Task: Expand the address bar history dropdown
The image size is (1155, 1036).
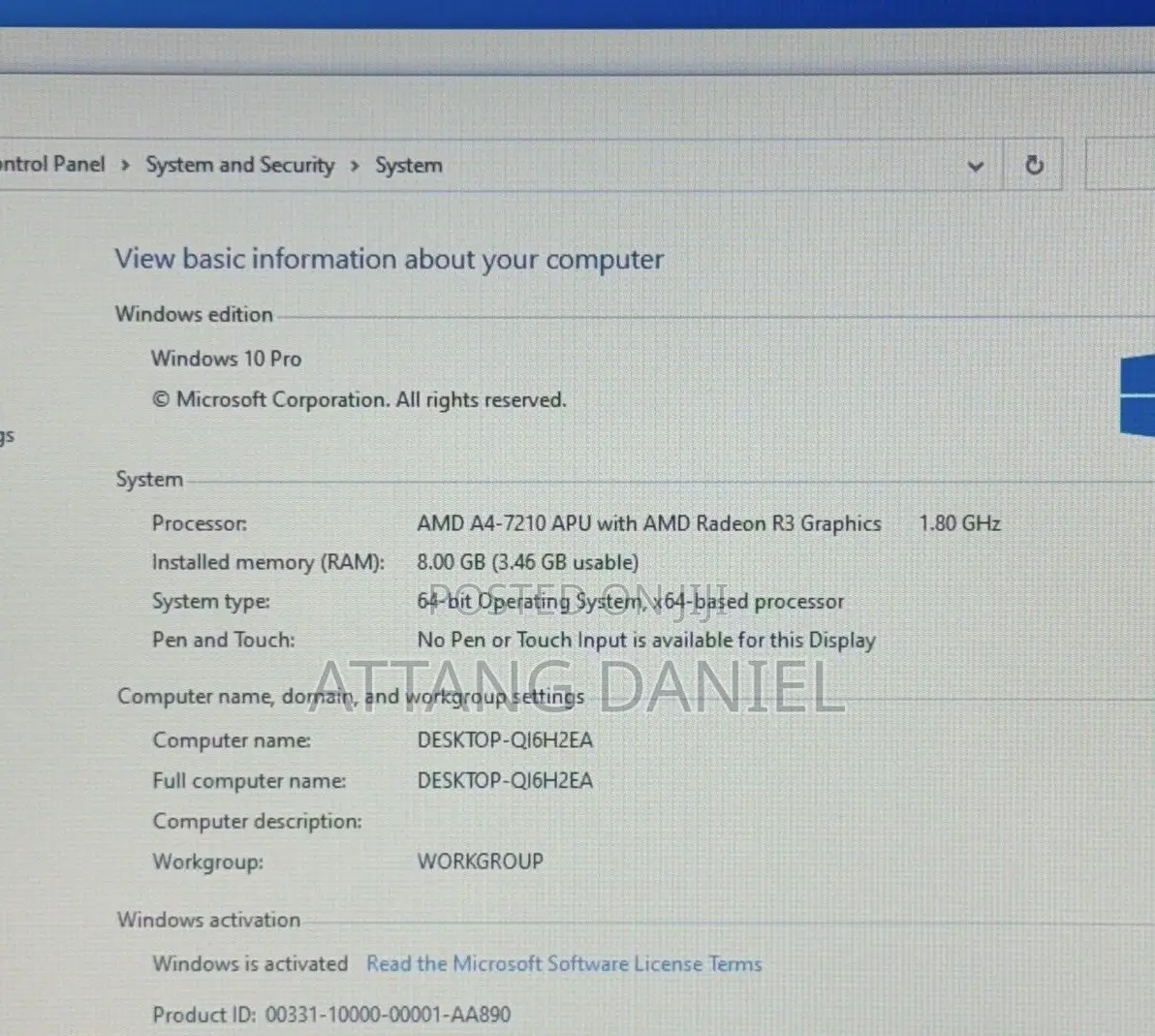Action: [976, 166]
